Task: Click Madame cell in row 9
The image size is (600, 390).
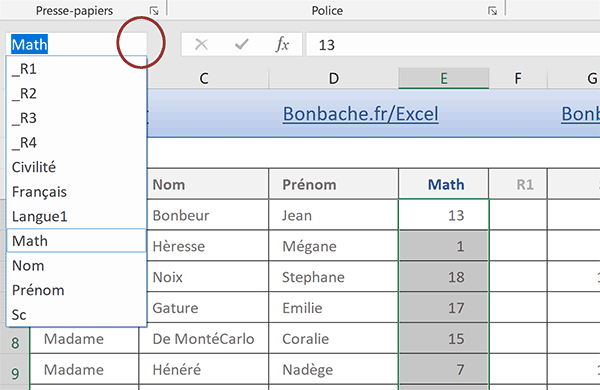Action: (x=84, y=369)
